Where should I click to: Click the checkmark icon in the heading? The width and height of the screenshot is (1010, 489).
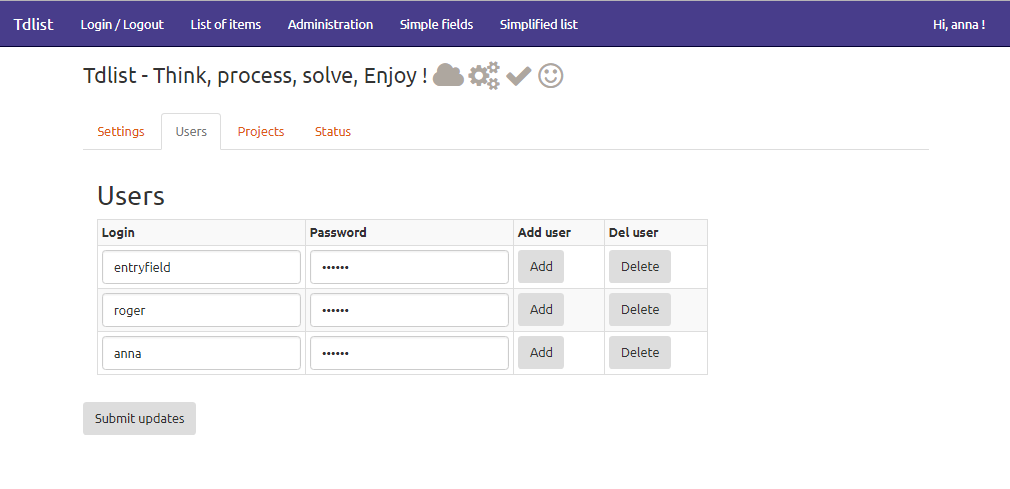(519, 76)
